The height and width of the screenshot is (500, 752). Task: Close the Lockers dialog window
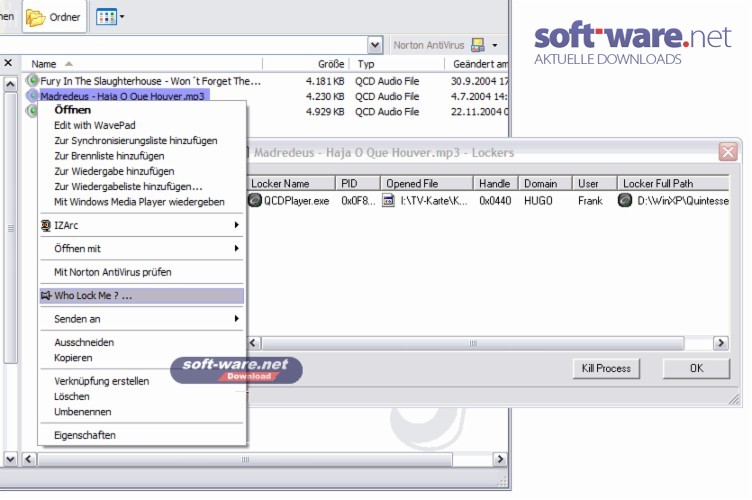pyautogui.click(x=728, y=152)
